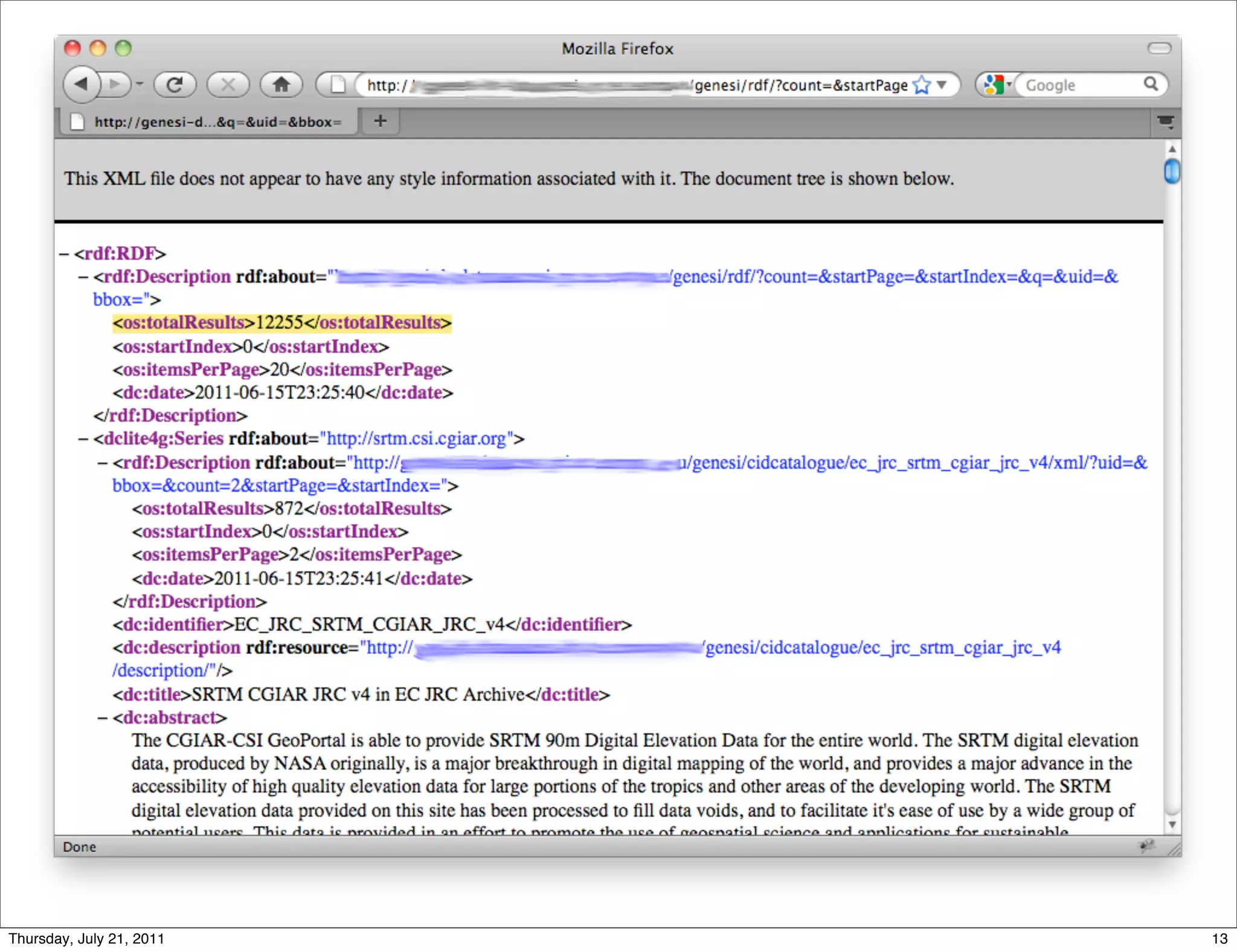Collapse the dclite4g:Series node
Viewport: 1237px width, 952px height.
(83, 439)
